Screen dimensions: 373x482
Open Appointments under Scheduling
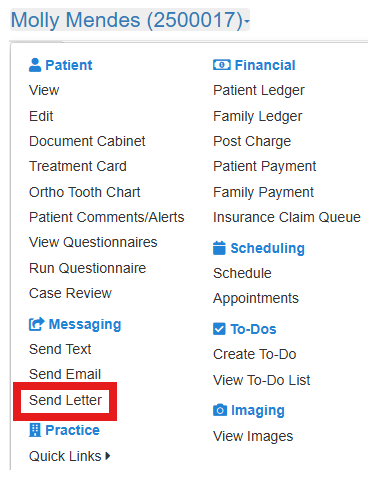click(x=256, y=299)
